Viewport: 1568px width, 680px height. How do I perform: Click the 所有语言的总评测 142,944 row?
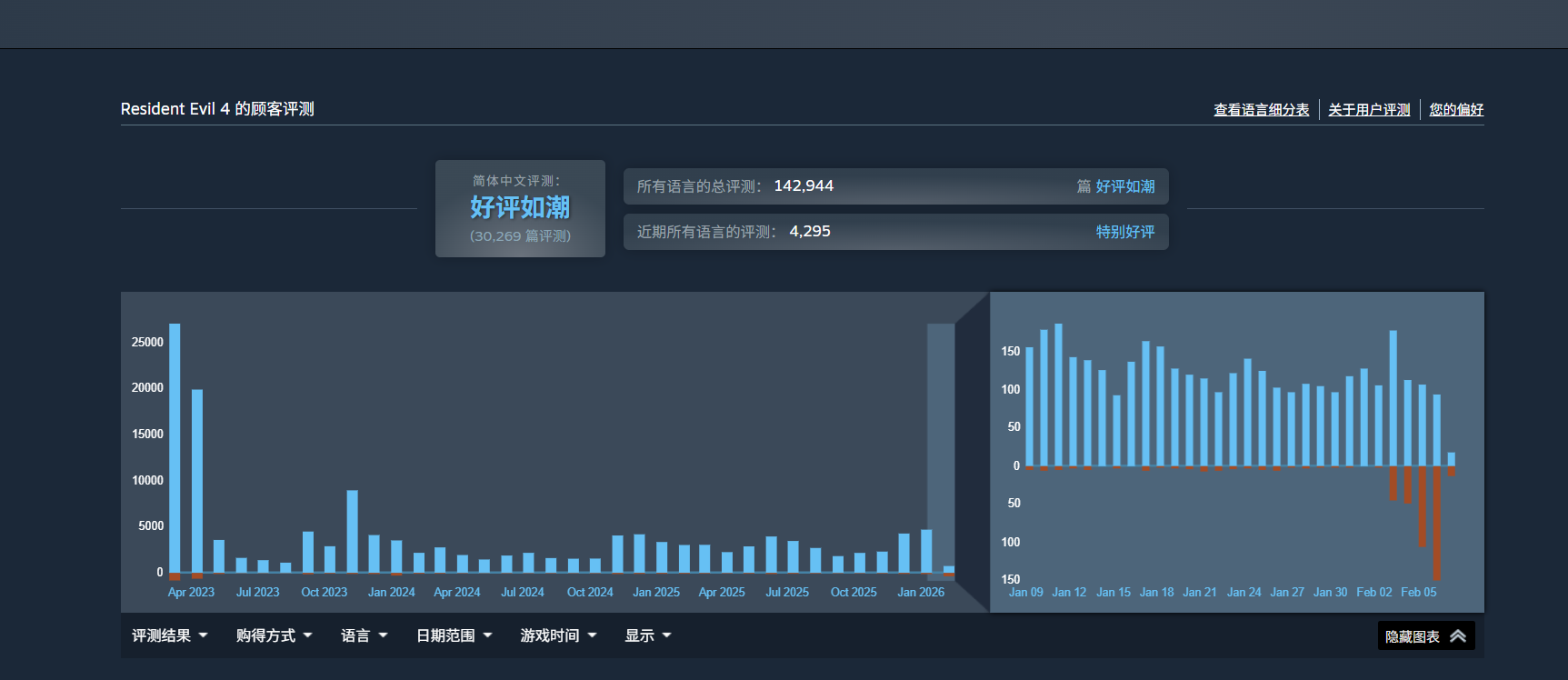tap(895, 186)
